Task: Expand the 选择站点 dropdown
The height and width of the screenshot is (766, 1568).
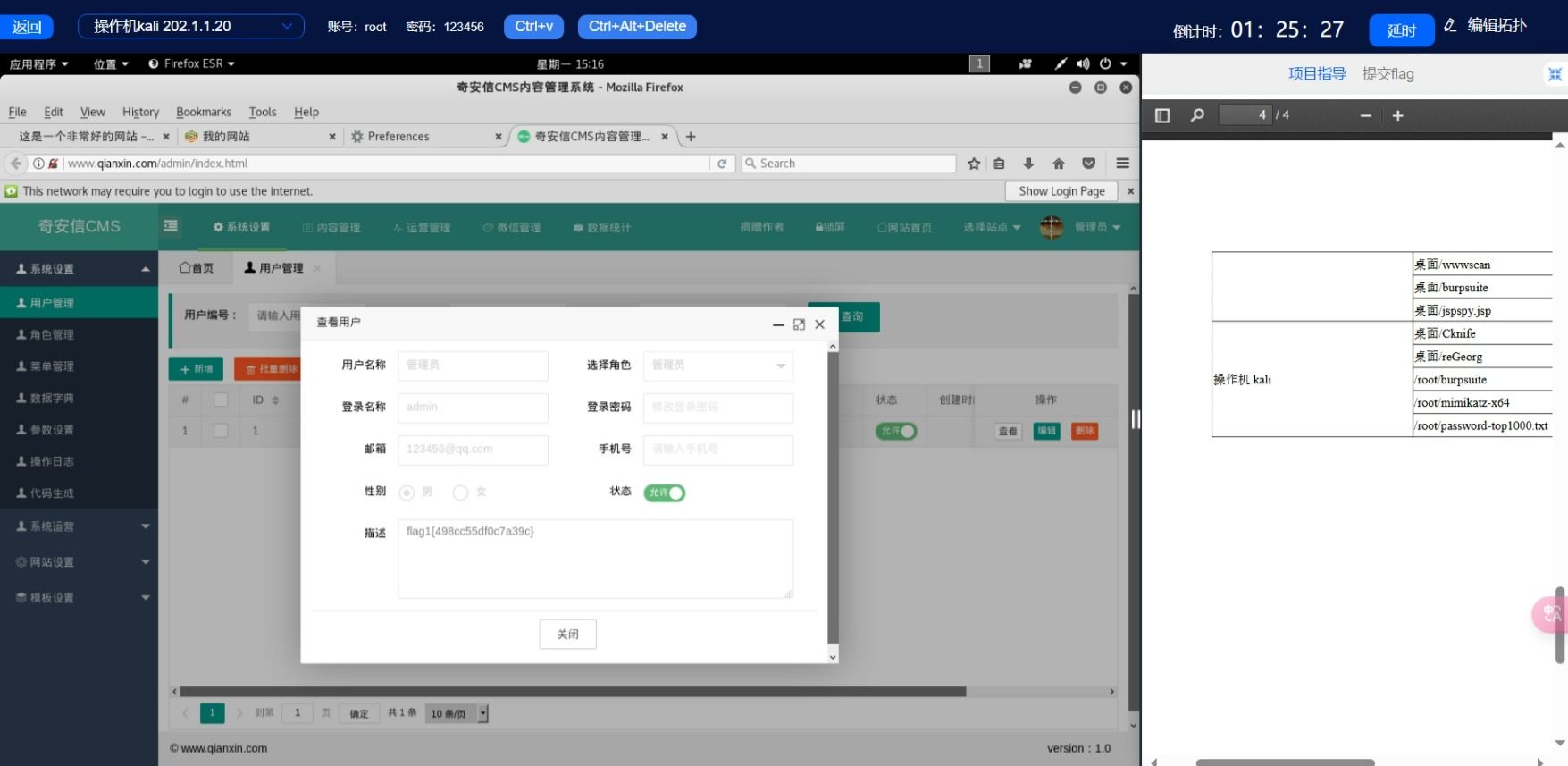Action: coord(992,227)
